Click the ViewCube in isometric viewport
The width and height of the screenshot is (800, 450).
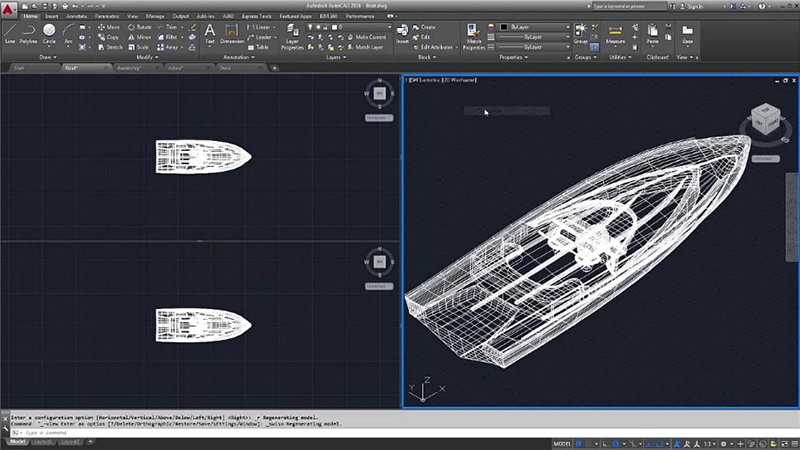coord(766,119)
